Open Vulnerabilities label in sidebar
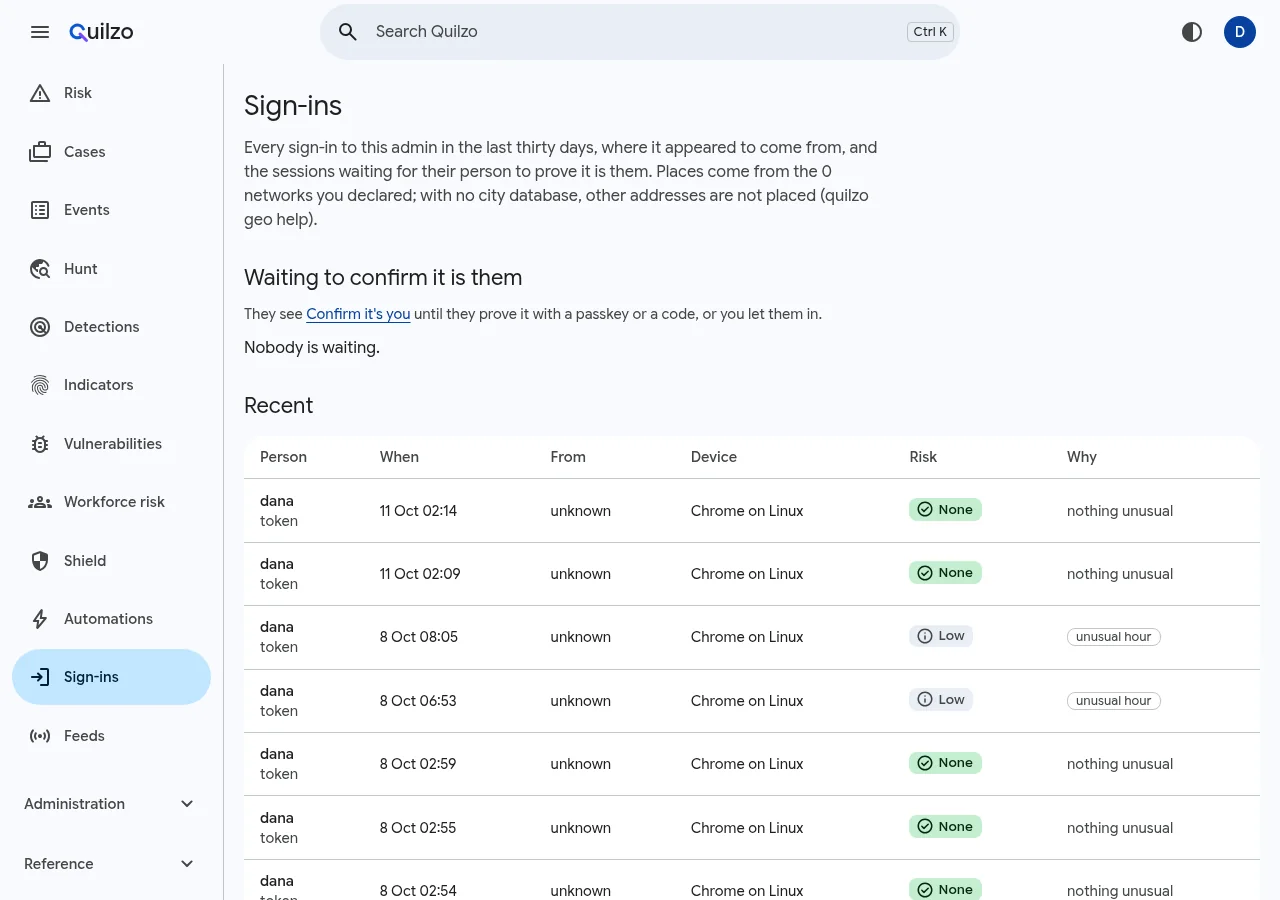Screen dimensions: 1280x900 tap(113, 444)
